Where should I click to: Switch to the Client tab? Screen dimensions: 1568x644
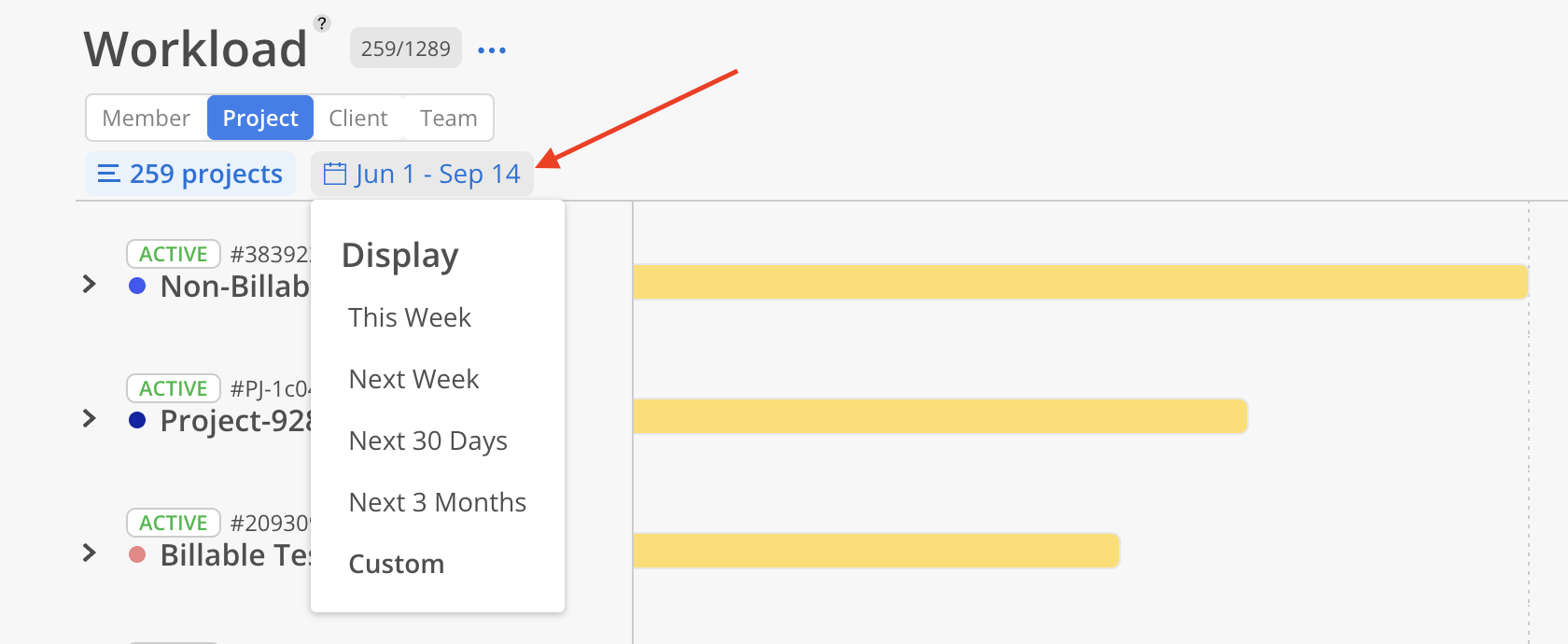(358, 118)
